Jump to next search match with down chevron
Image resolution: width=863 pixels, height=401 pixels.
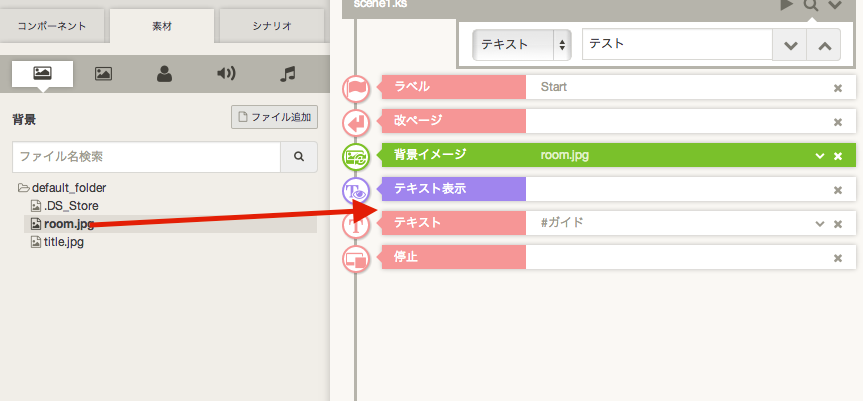789,45
